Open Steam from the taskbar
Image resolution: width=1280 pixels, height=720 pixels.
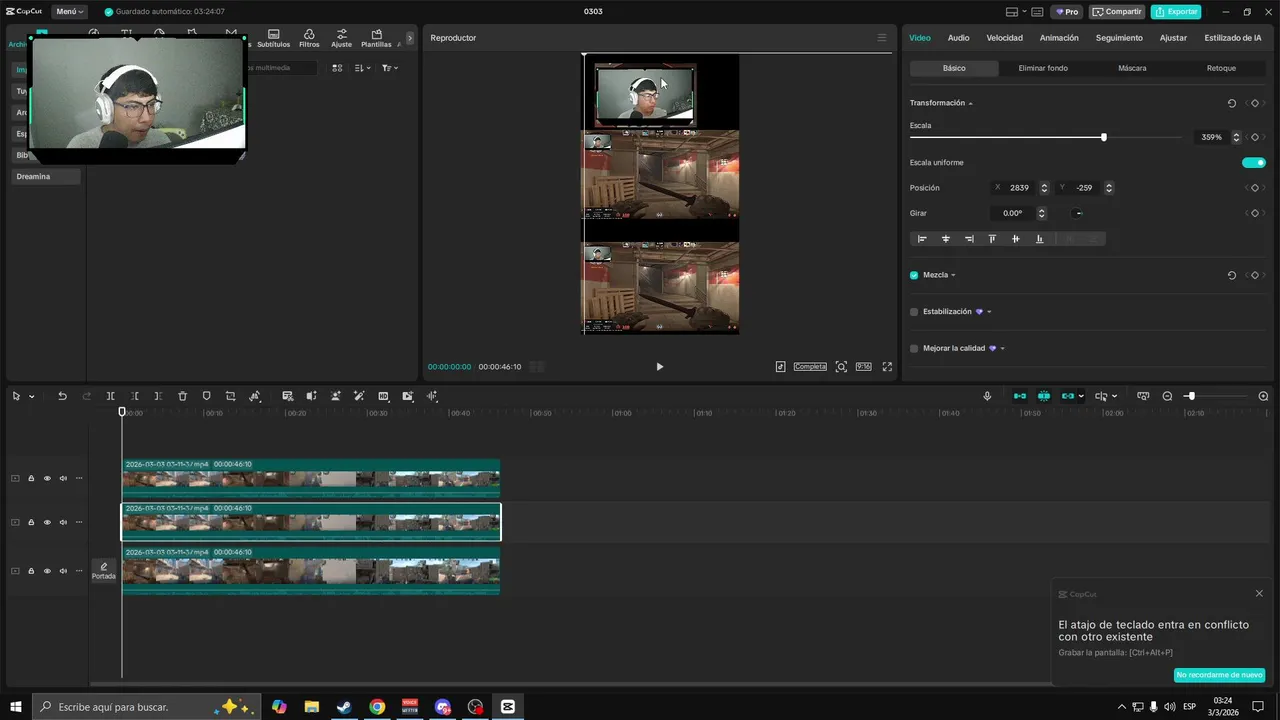(x=344, y=707)
